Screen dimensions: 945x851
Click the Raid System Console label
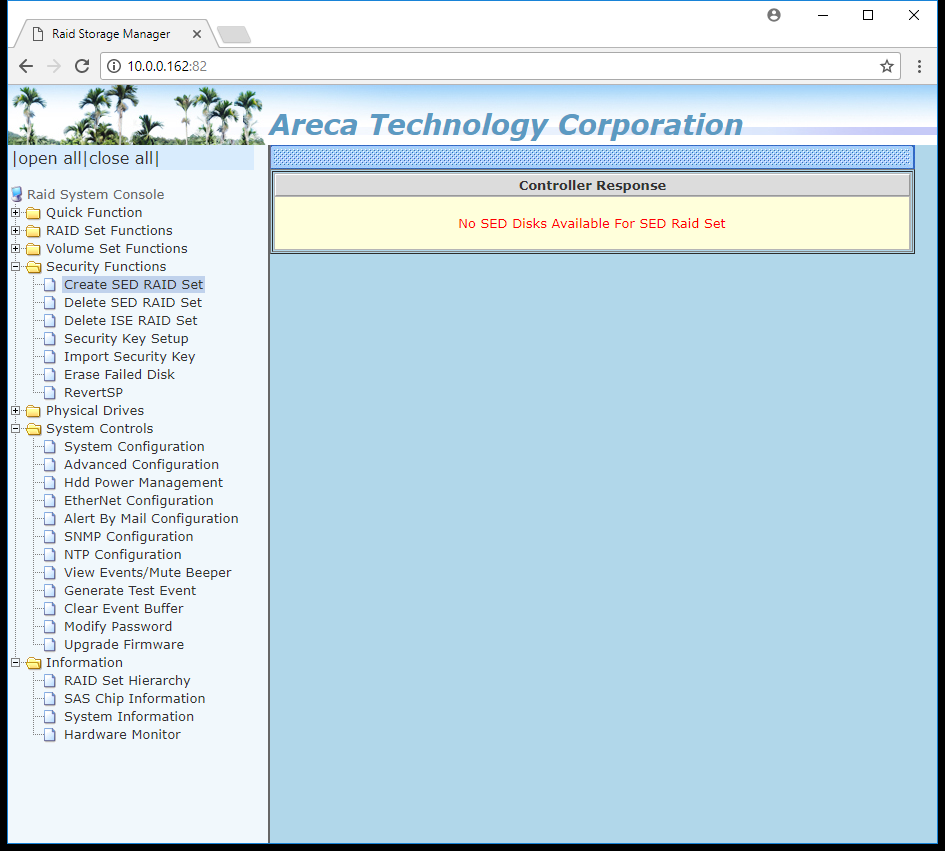click(95, 195)
